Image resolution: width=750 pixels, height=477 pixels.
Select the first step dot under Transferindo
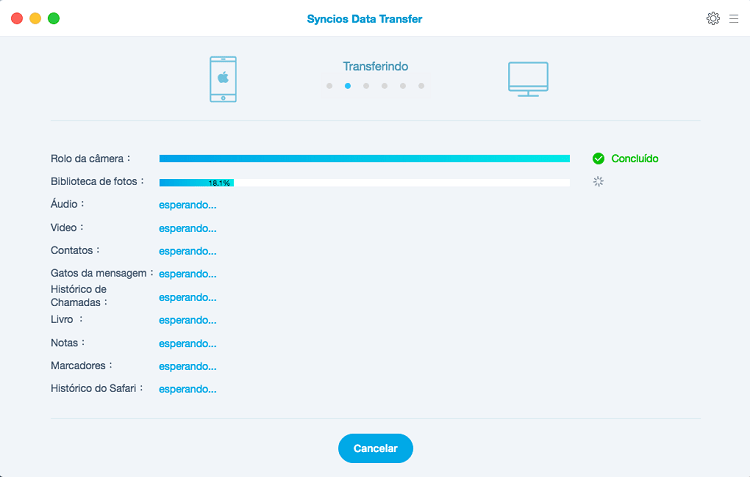[329, 86]
